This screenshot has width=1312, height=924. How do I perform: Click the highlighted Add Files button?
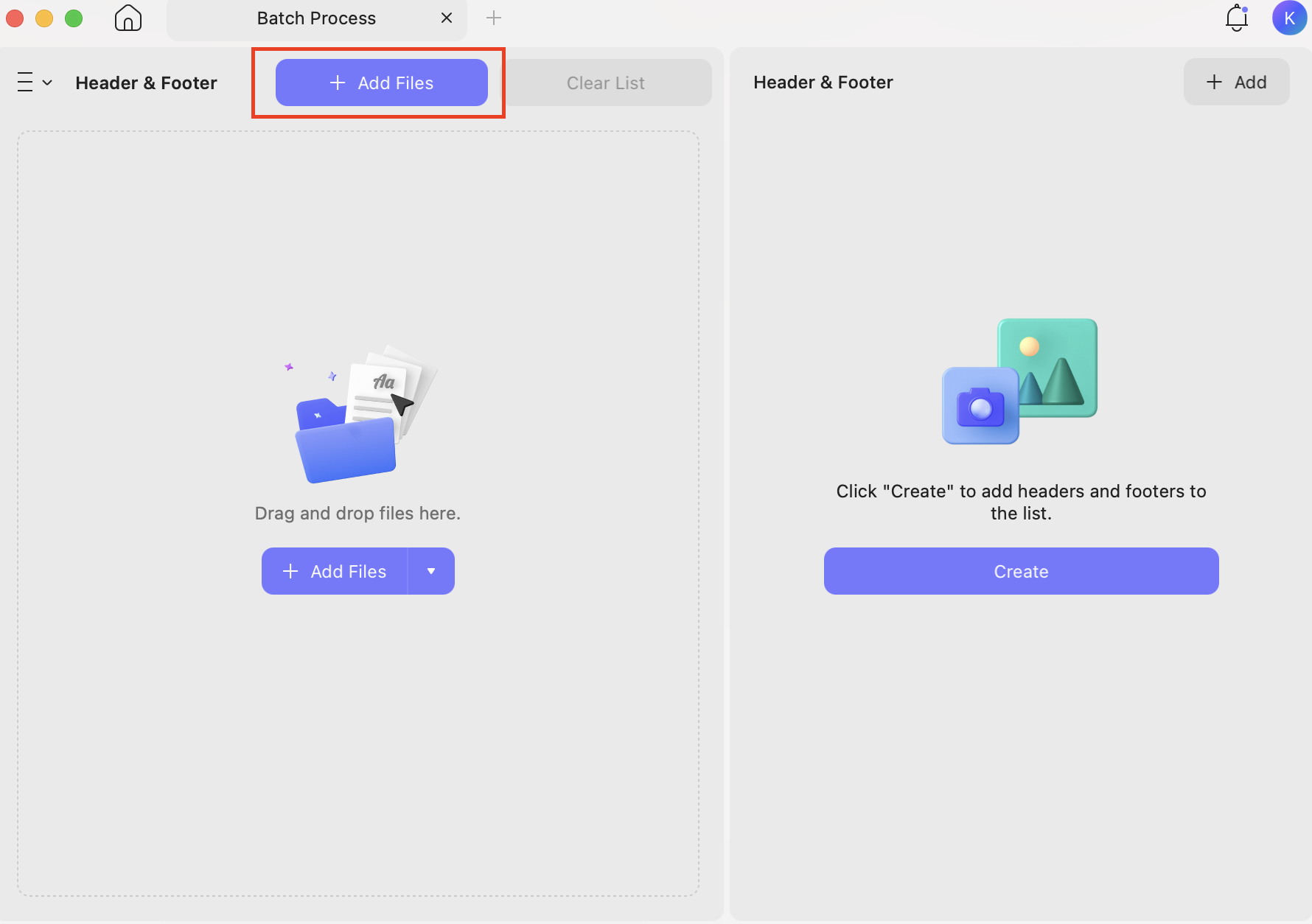[x=381, y=82]
